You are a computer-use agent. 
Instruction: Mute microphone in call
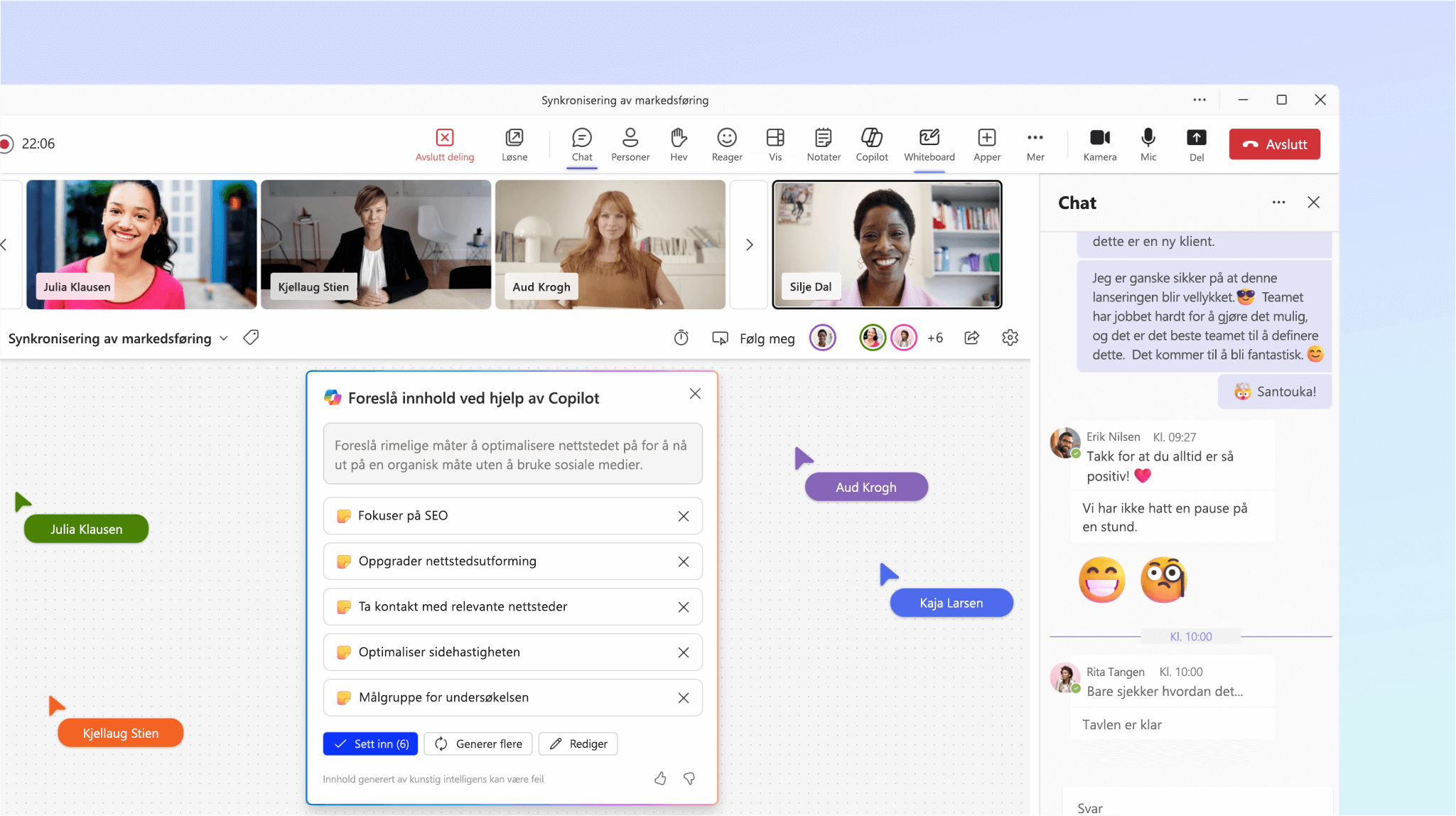pos(1148,143)
